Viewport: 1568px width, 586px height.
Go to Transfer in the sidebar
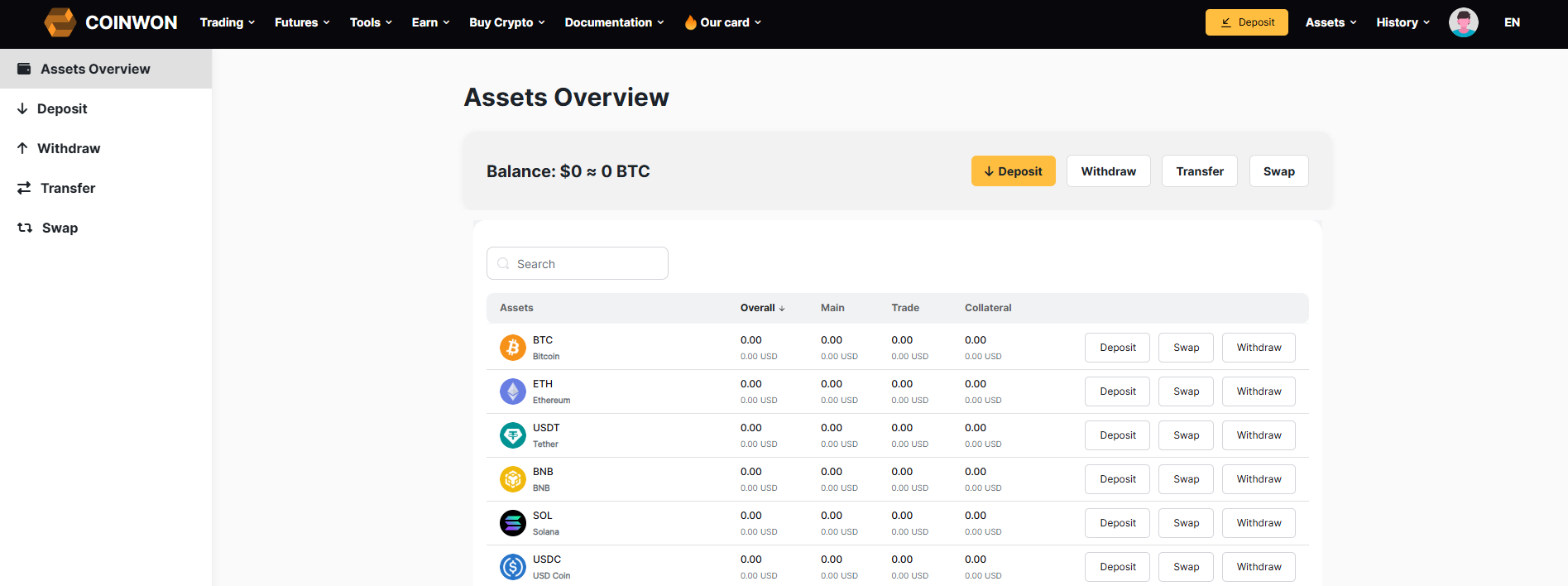coord(68,188)
